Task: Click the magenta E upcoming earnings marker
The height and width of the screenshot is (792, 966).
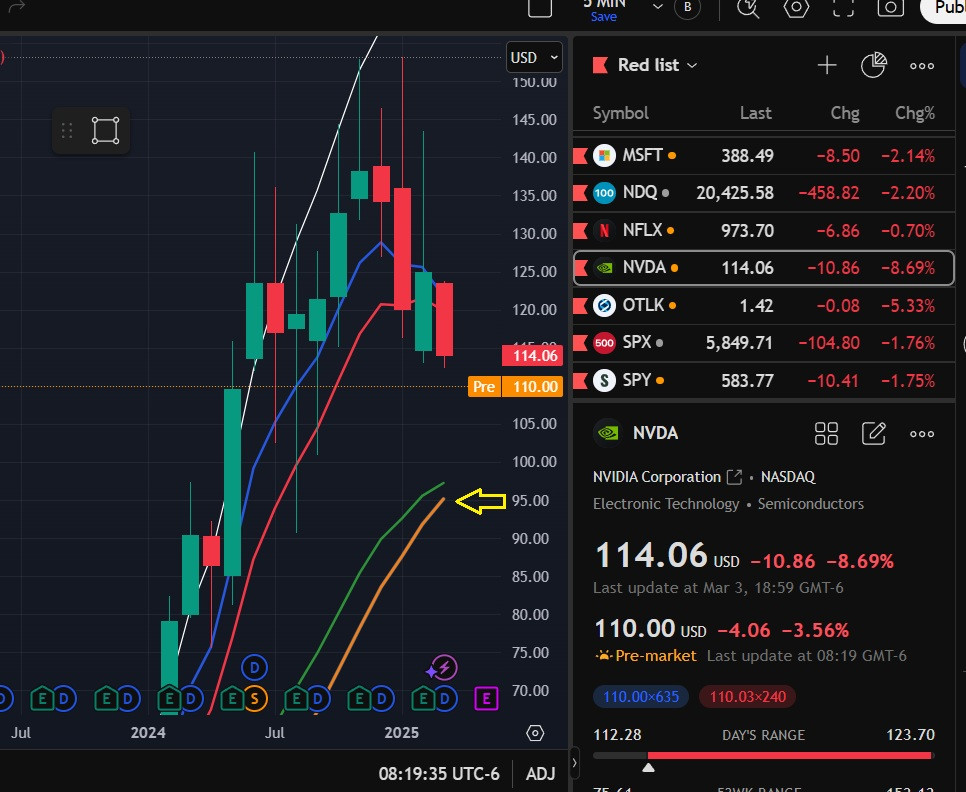Action: [x=486, y=699]
